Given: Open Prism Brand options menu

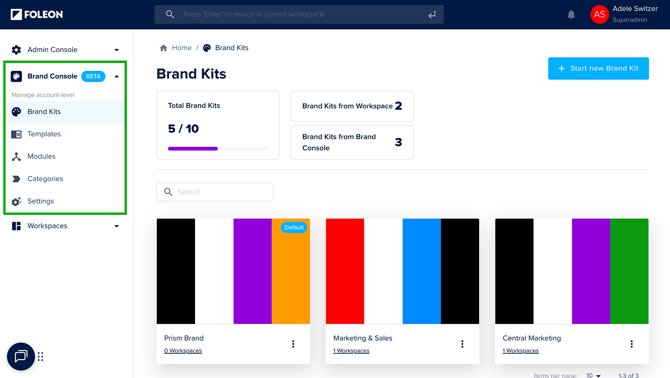Looking at the screenshot, I should [x=293, y=344].
